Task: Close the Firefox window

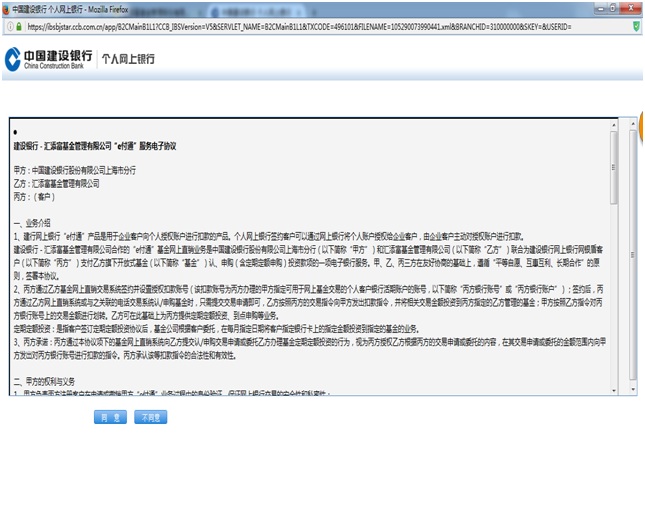Action: click(631, 7)
